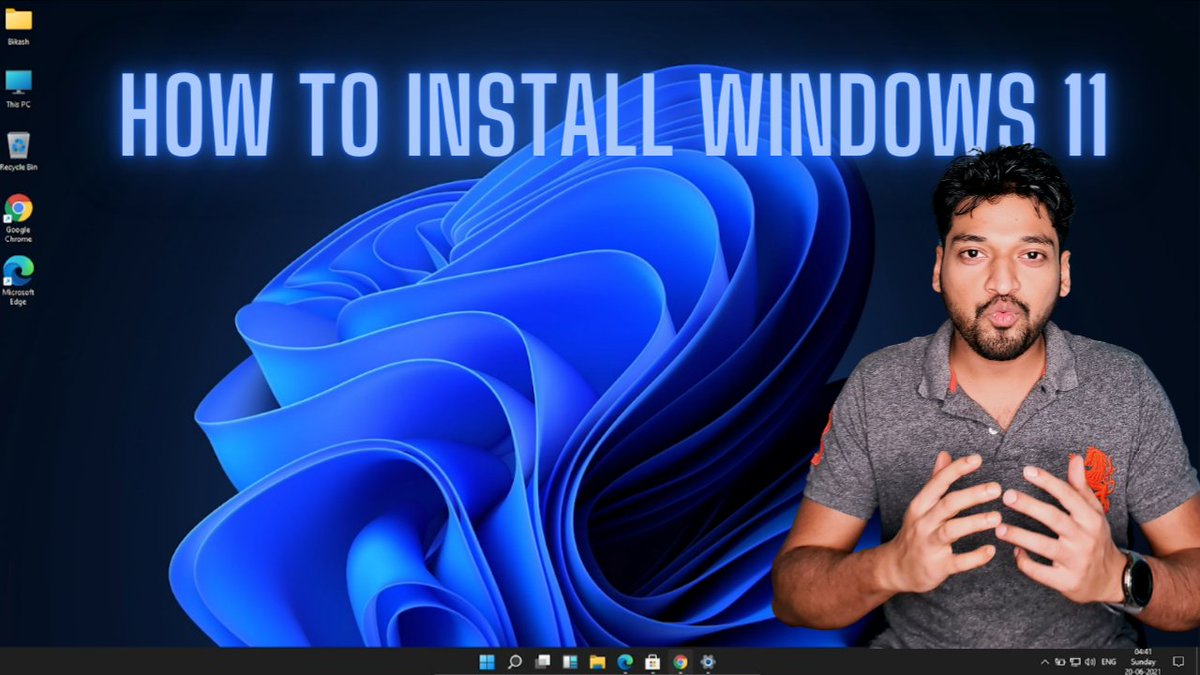
Task: Open taskbar Search
Action: [515, 662]
